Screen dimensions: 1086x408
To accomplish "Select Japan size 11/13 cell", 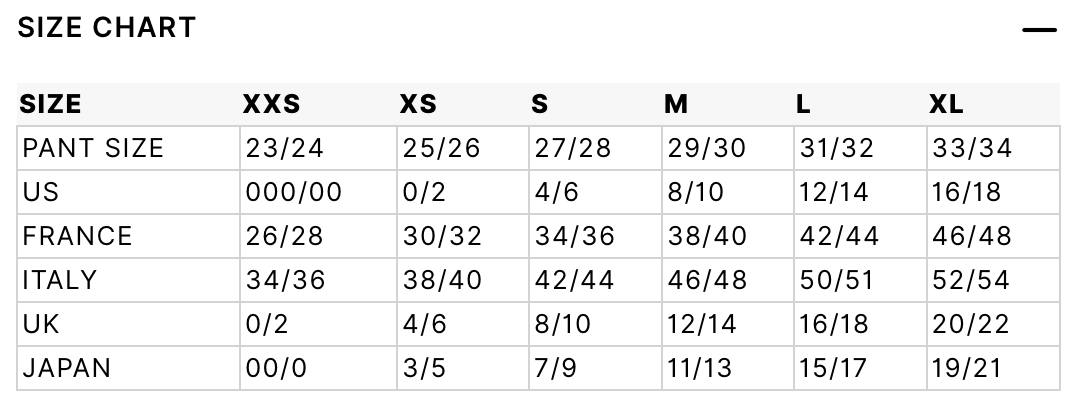I will (x=700, y=368).
